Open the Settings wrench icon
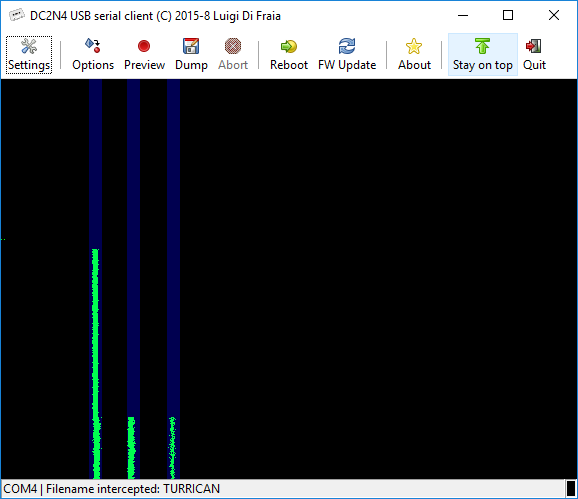This screenshot has width=578, height=499. (x=29, y=46)
